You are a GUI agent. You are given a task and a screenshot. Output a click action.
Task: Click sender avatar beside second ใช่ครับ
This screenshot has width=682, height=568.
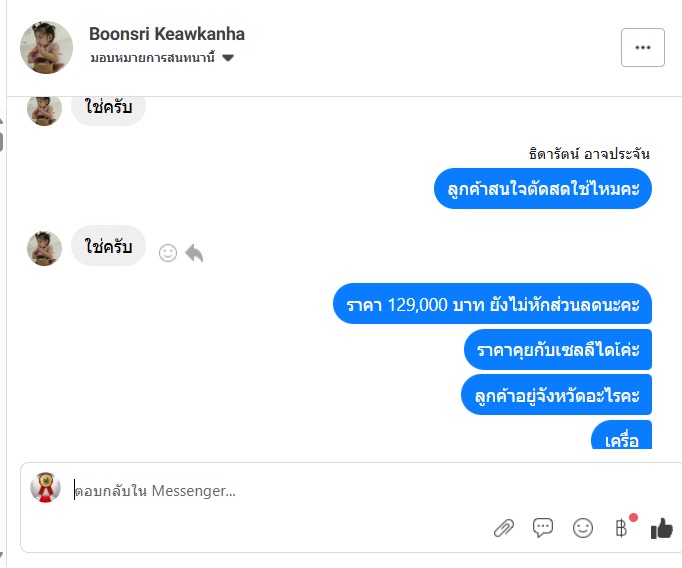coord(44,247)
